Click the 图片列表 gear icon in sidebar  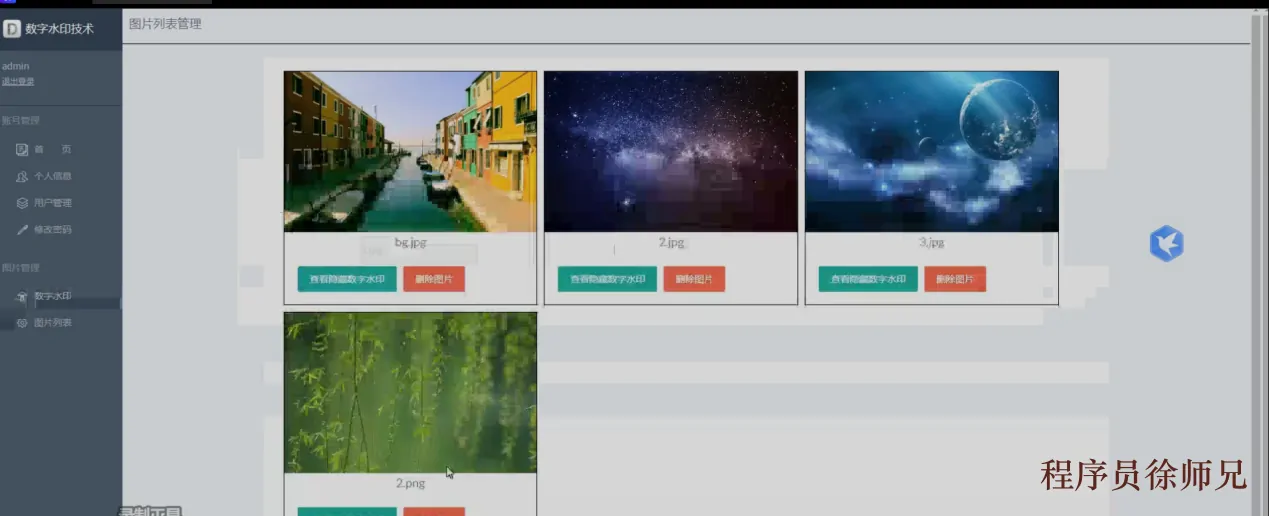pyautogui.click(x=22, y=323)
